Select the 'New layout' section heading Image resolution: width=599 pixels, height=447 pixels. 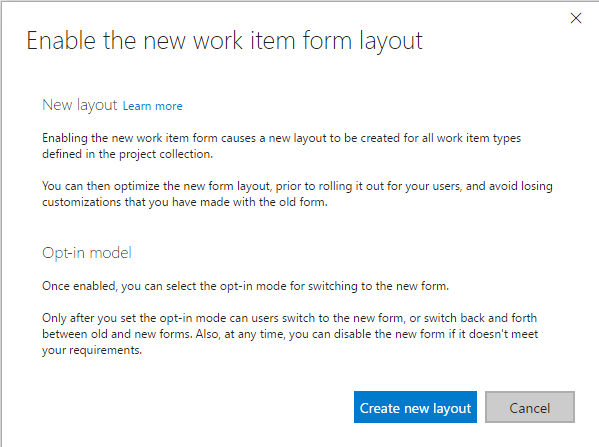79,105
